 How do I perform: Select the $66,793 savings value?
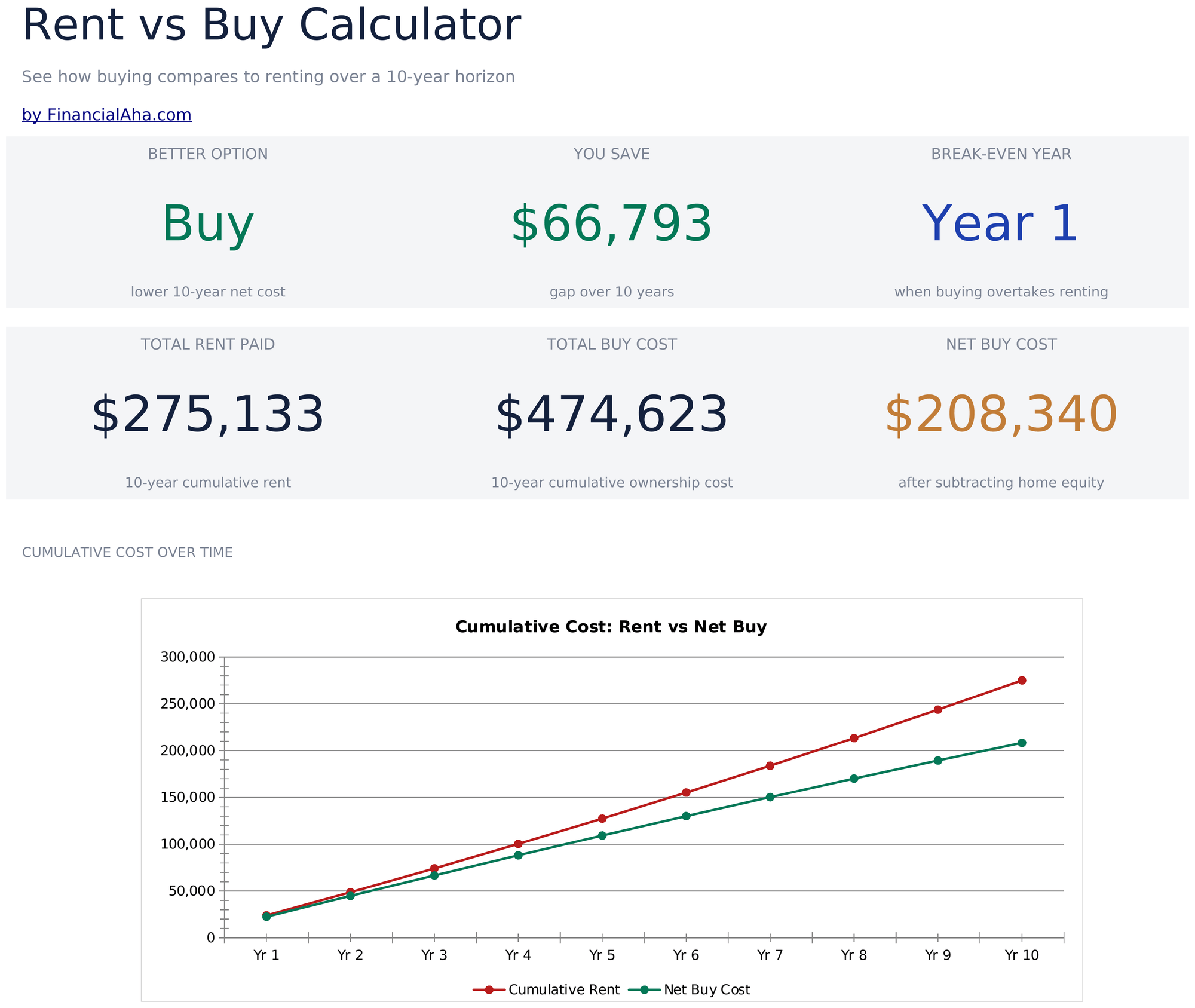(x=612, y=224)
